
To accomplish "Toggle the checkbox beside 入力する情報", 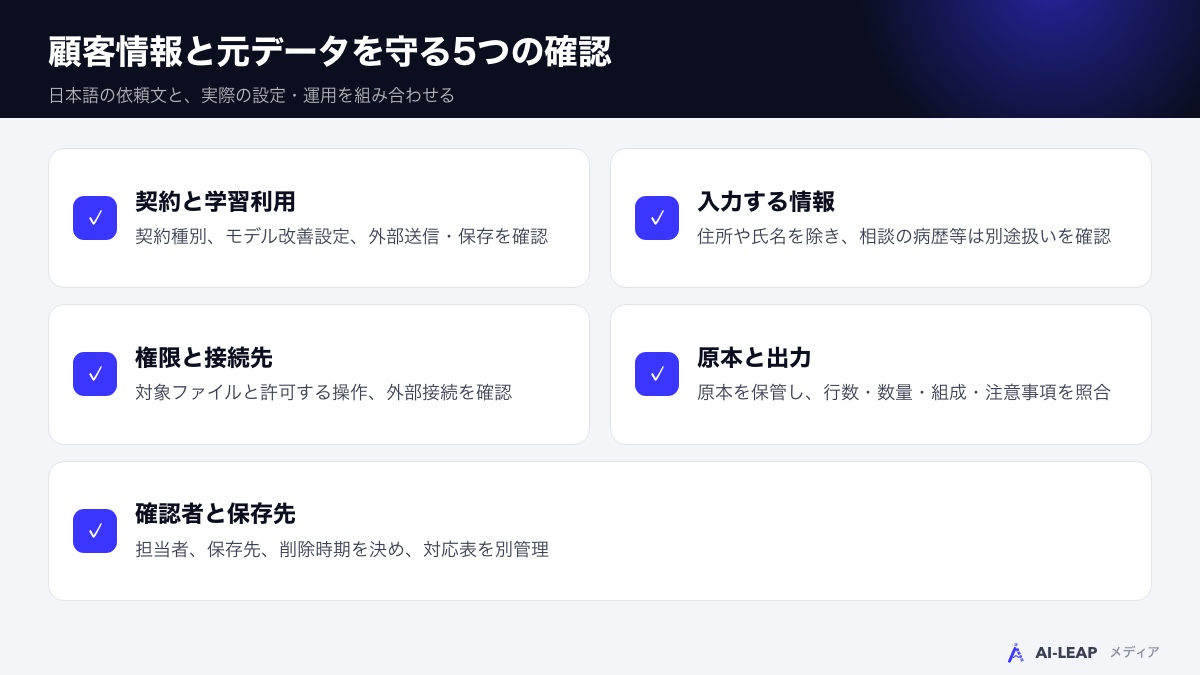I will tap(657, 218).
